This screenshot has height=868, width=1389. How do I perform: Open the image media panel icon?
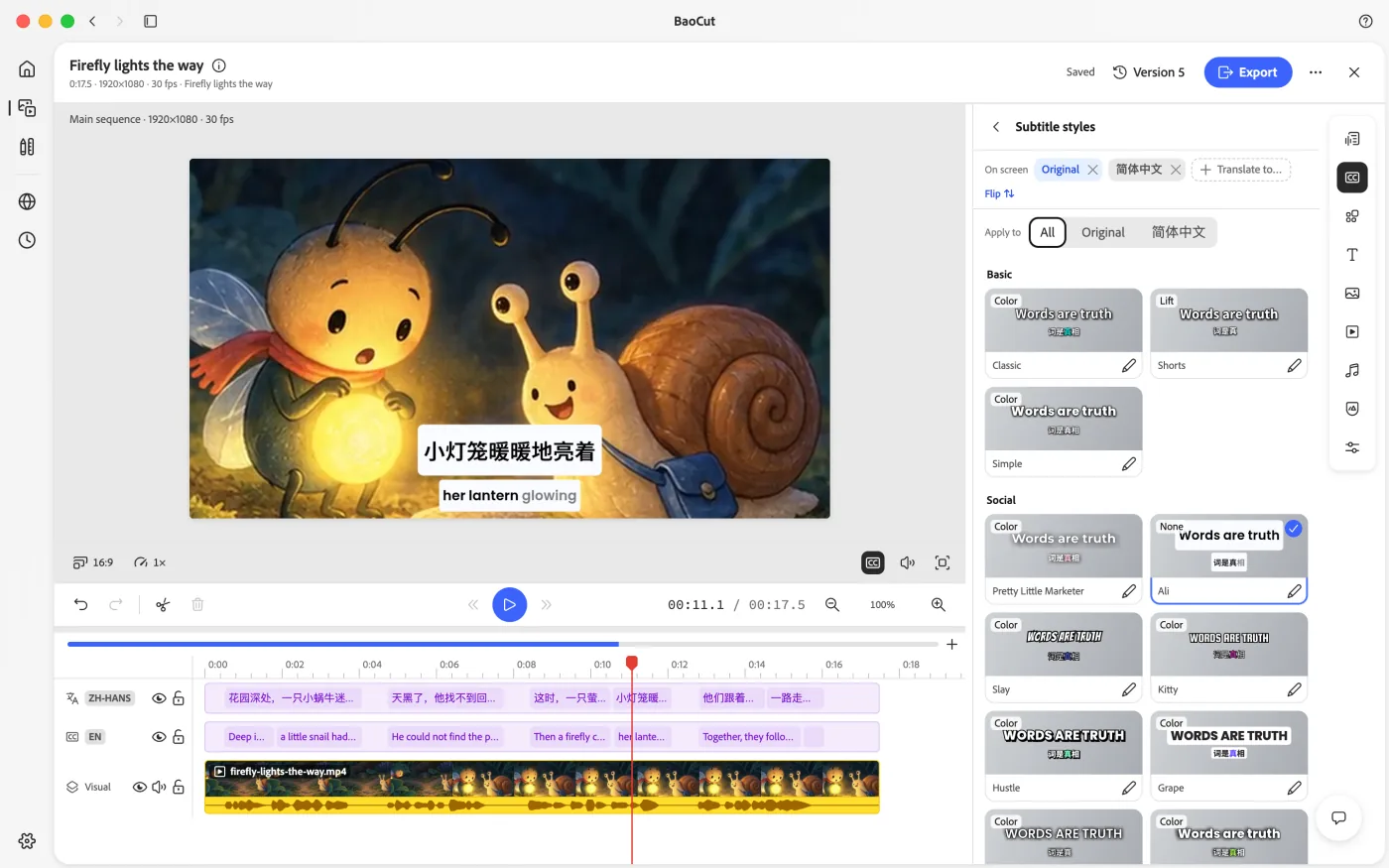coord(1352,293)
